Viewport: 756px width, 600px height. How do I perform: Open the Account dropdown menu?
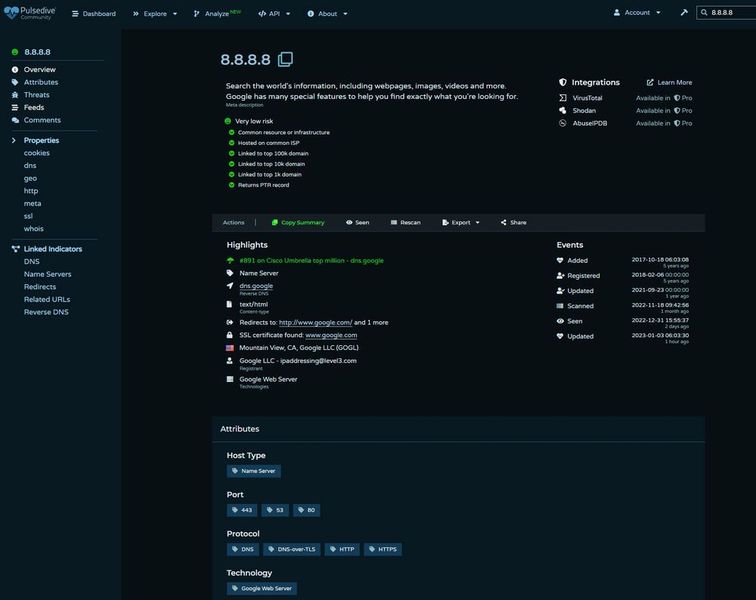pos(637,13)
